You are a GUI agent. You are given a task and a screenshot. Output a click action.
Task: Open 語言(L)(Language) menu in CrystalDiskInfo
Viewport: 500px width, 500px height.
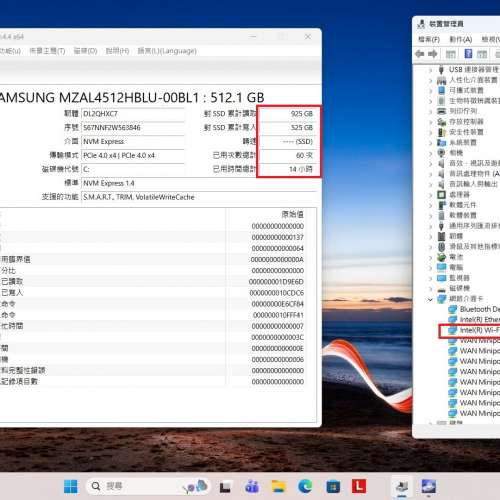tap(167, 51)
